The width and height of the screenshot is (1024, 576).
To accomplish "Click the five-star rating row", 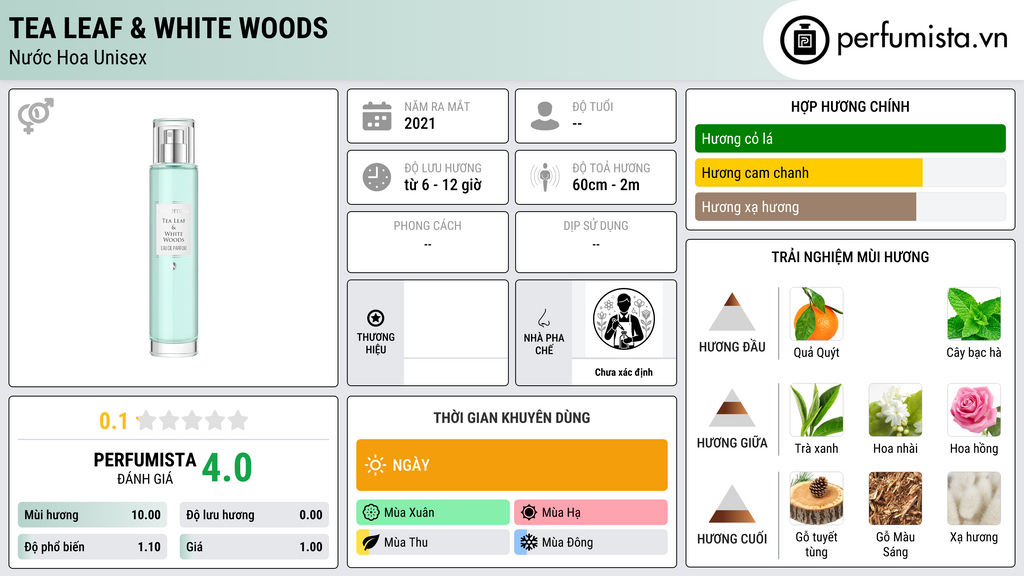I will pyautogui.click(x=193, y=420).
